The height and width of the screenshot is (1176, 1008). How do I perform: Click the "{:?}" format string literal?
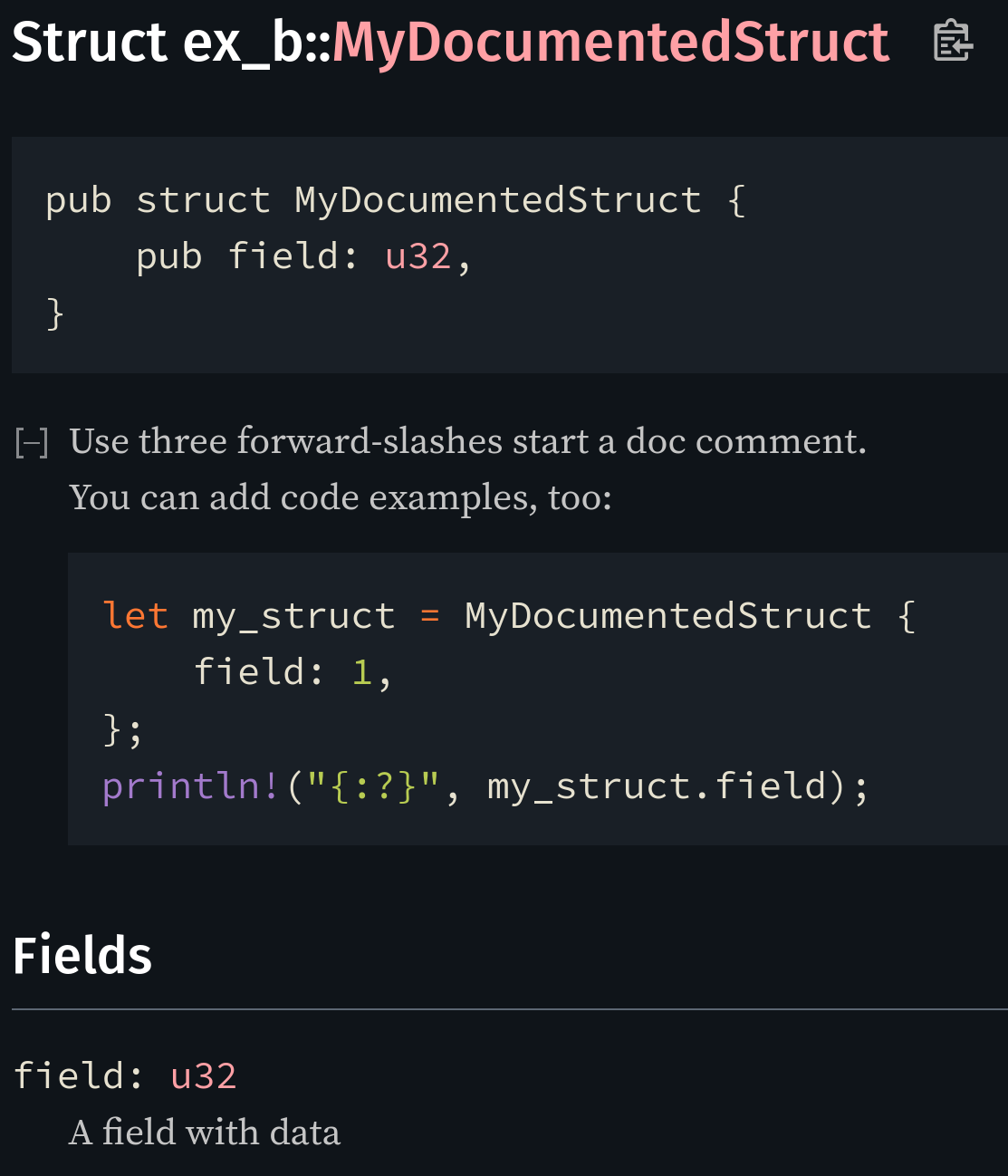coord(373,786)
